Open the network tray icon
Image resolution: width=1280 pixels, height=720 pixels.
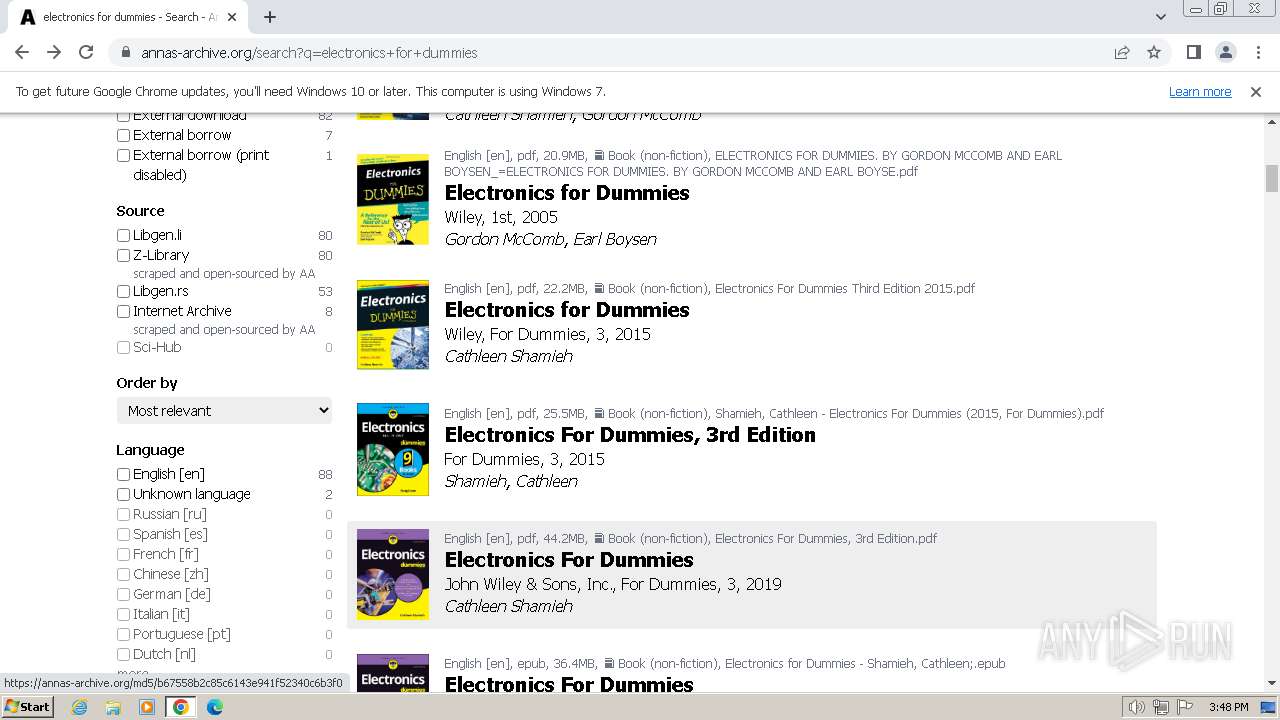(x=1160, y=707)
